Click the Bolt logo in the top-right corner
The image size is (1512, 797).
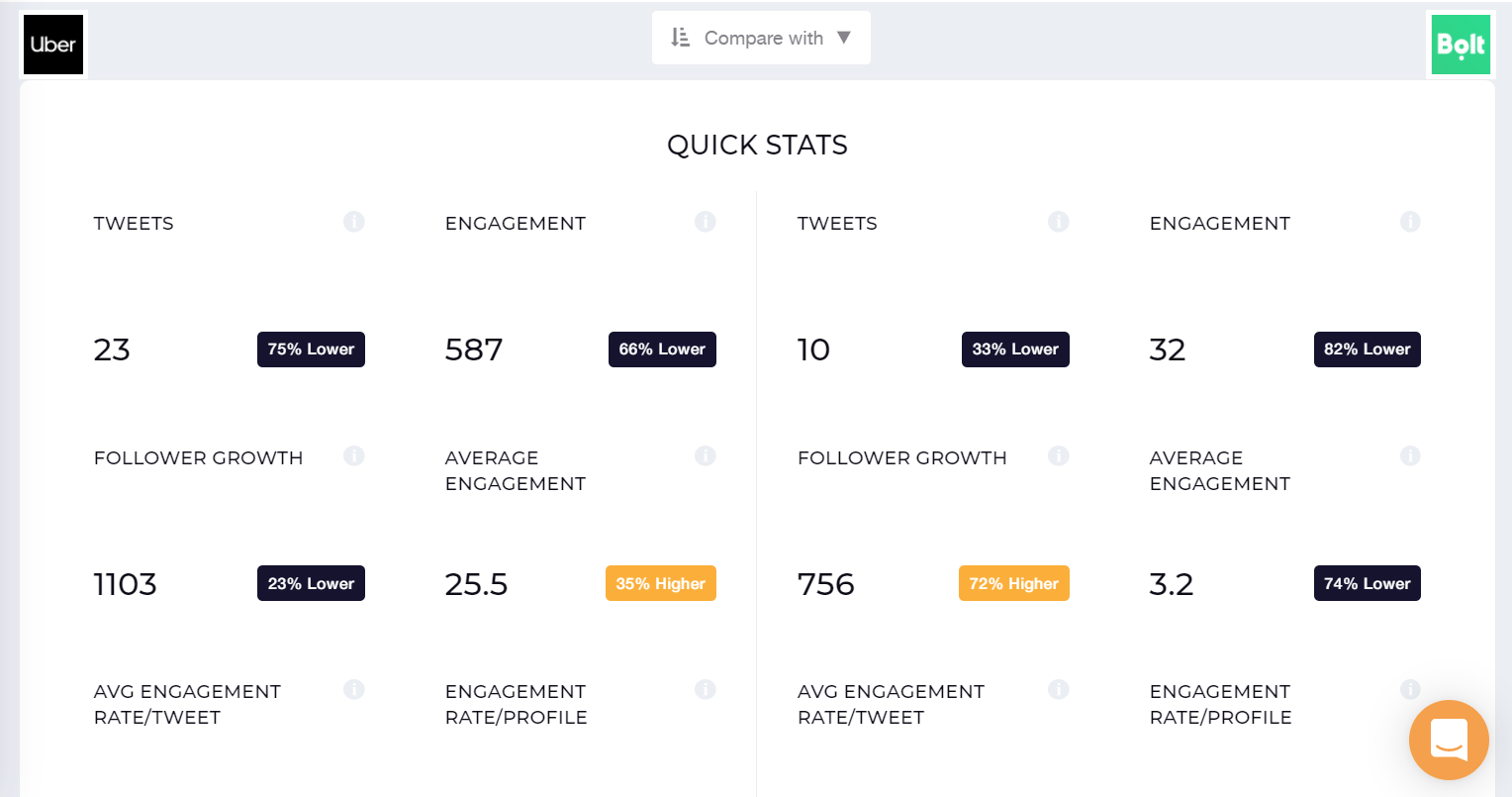coord(1460,44)
